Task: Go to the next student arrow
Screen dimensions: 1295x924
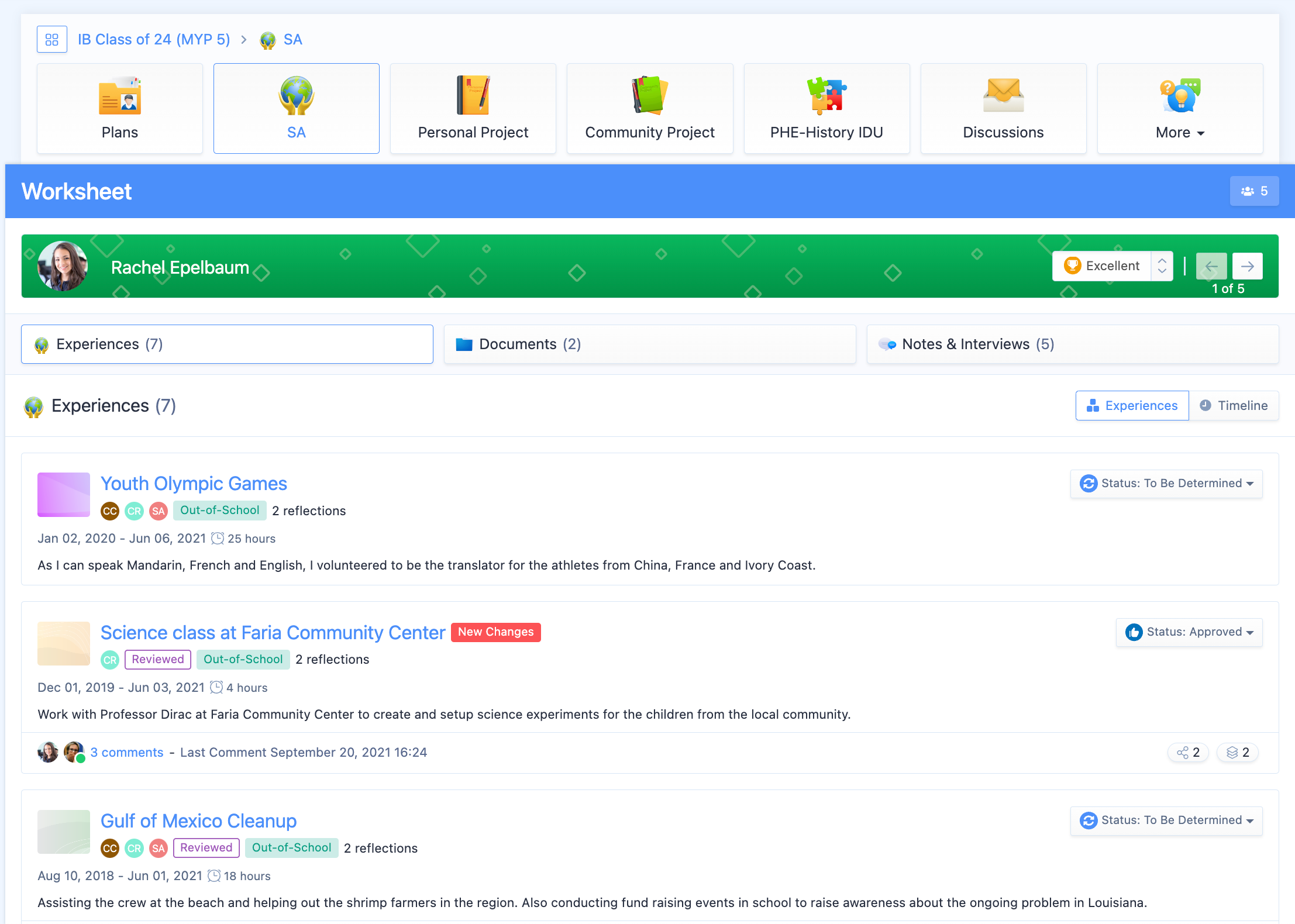Action: pos(1247,267)
